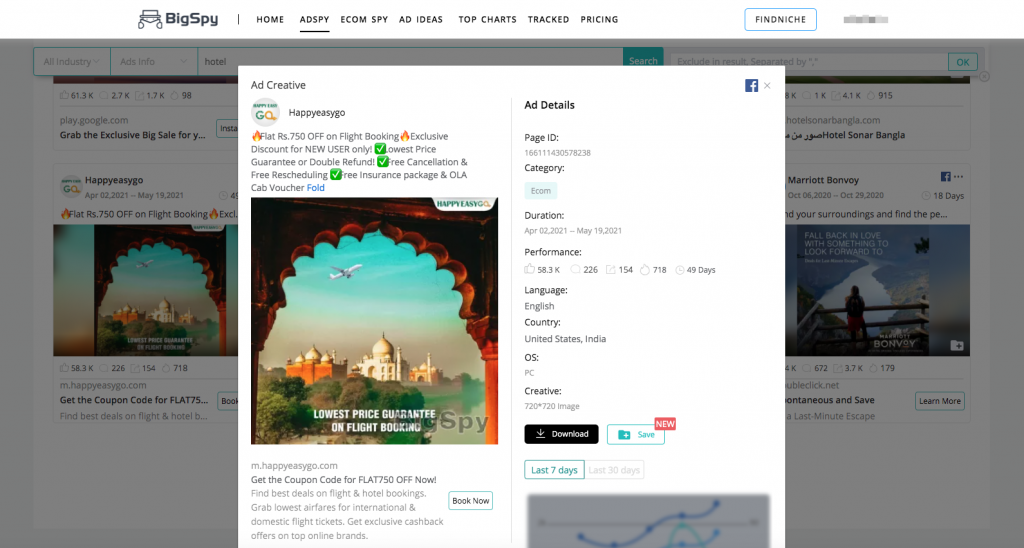The image size is (1024, 548).
Task: Click the hand icon beside 718 in Performance
Action: (645, 269)
